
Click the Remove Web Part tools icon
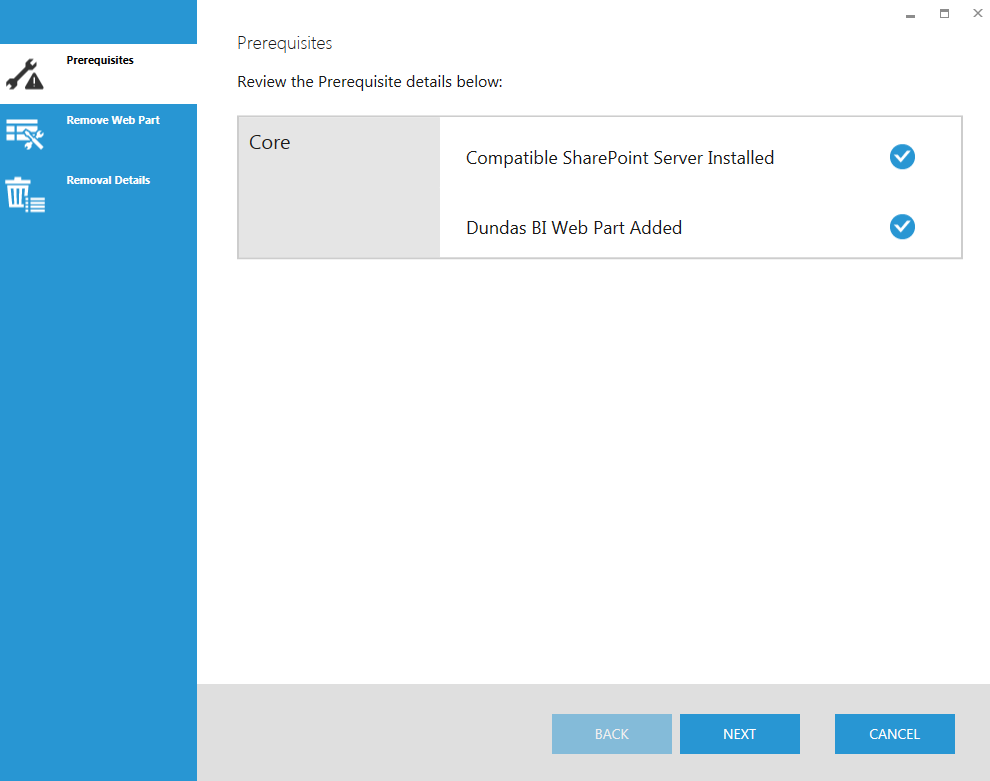point(25,134)
